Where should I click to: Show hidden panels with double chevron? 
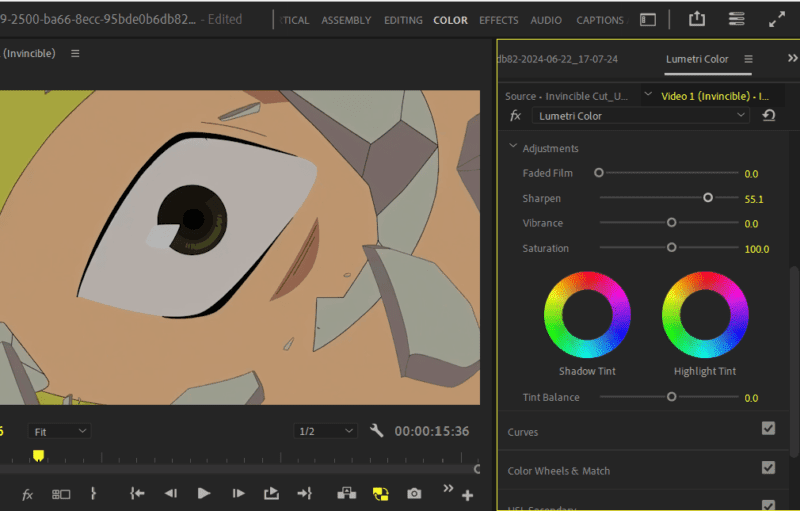[792, 58]
